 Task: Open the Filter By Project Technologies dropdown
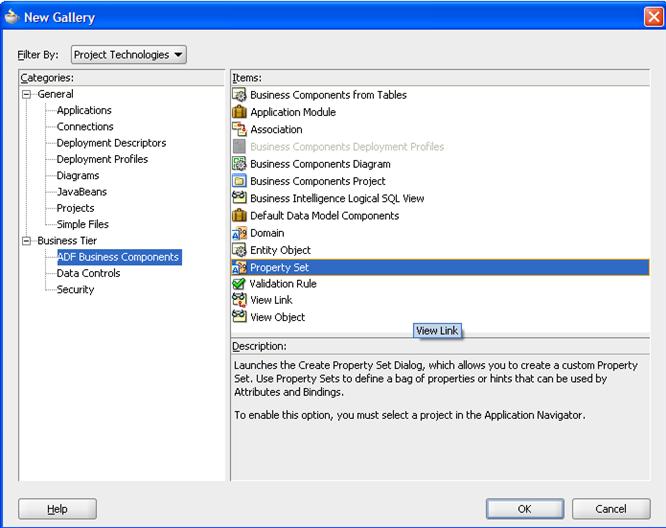[128, 55]
